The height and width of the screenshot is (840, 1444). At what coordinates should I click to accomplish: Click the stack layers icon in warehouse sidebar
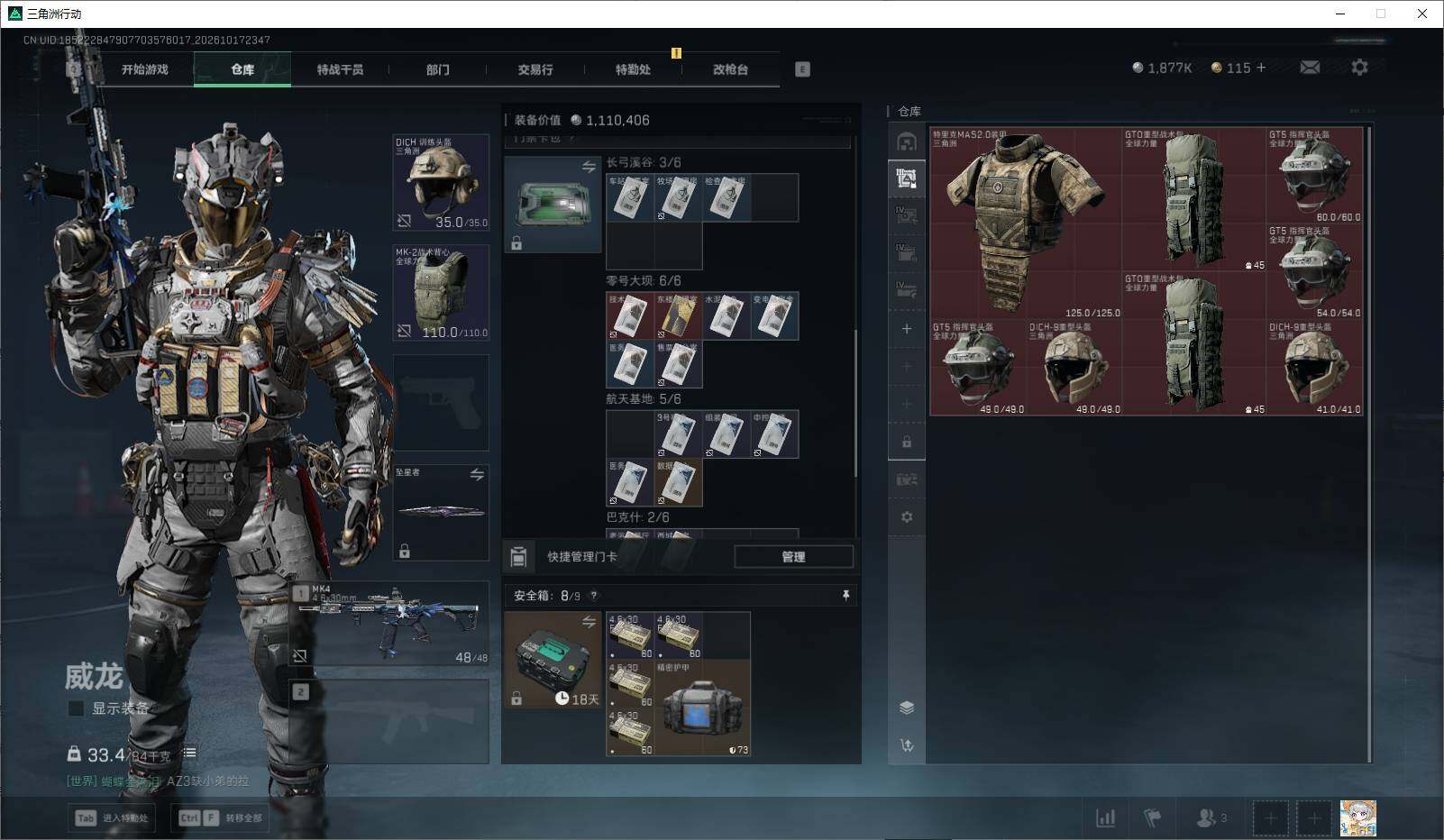(907, 708)
